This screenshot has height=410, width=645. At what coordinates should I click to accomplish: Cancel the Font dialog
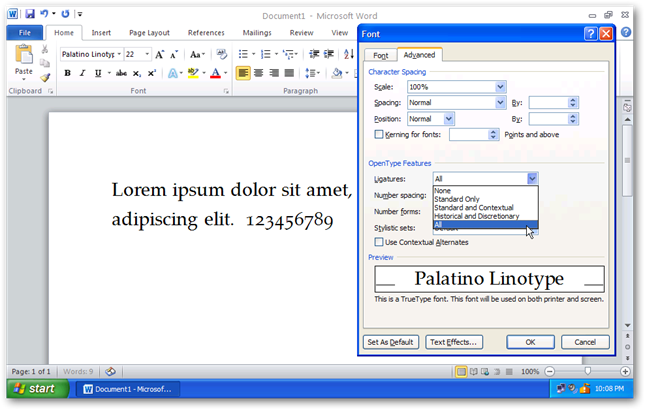(x=585, y=342)
